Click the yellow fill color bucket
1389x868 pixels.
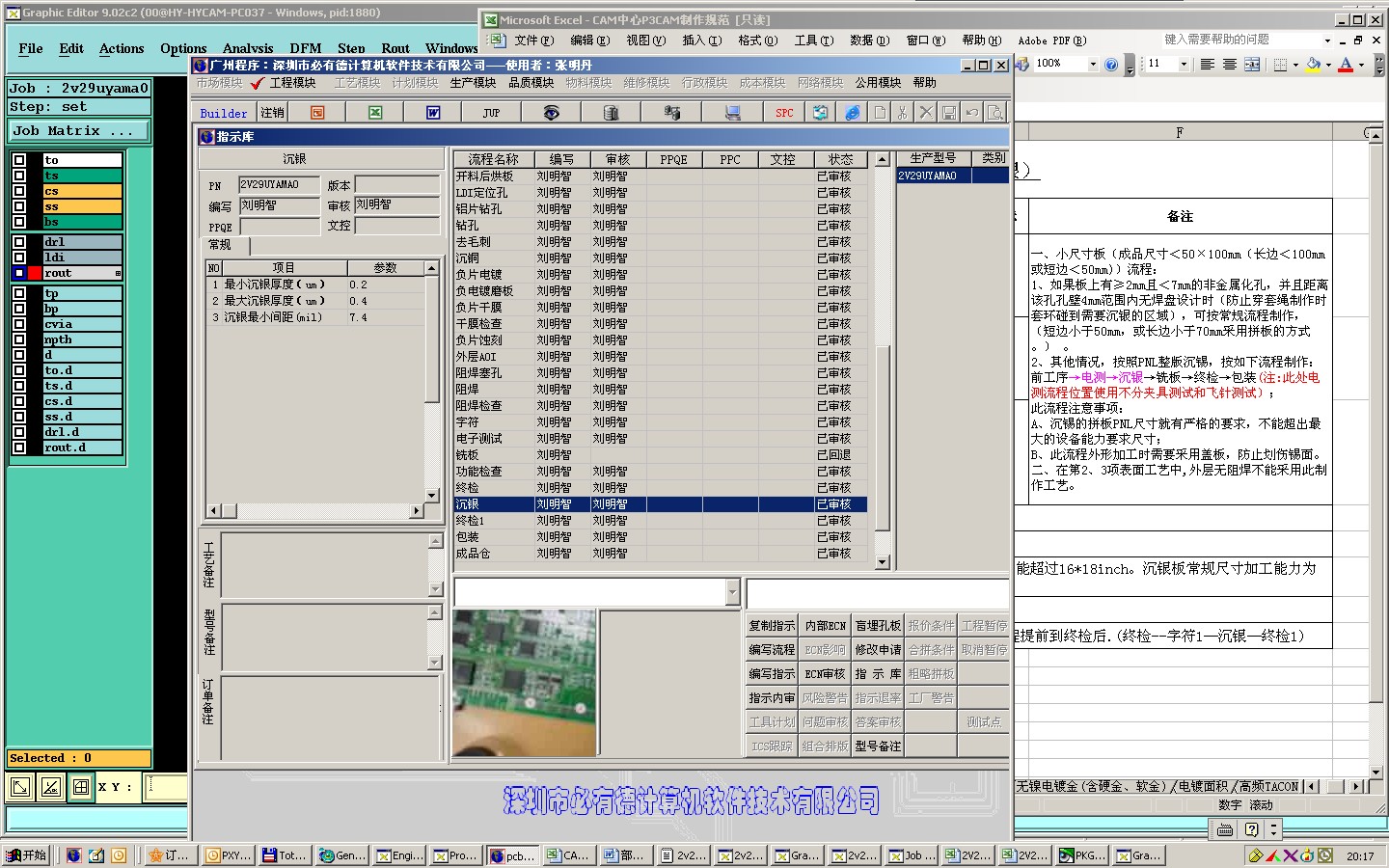(1313, 65)
